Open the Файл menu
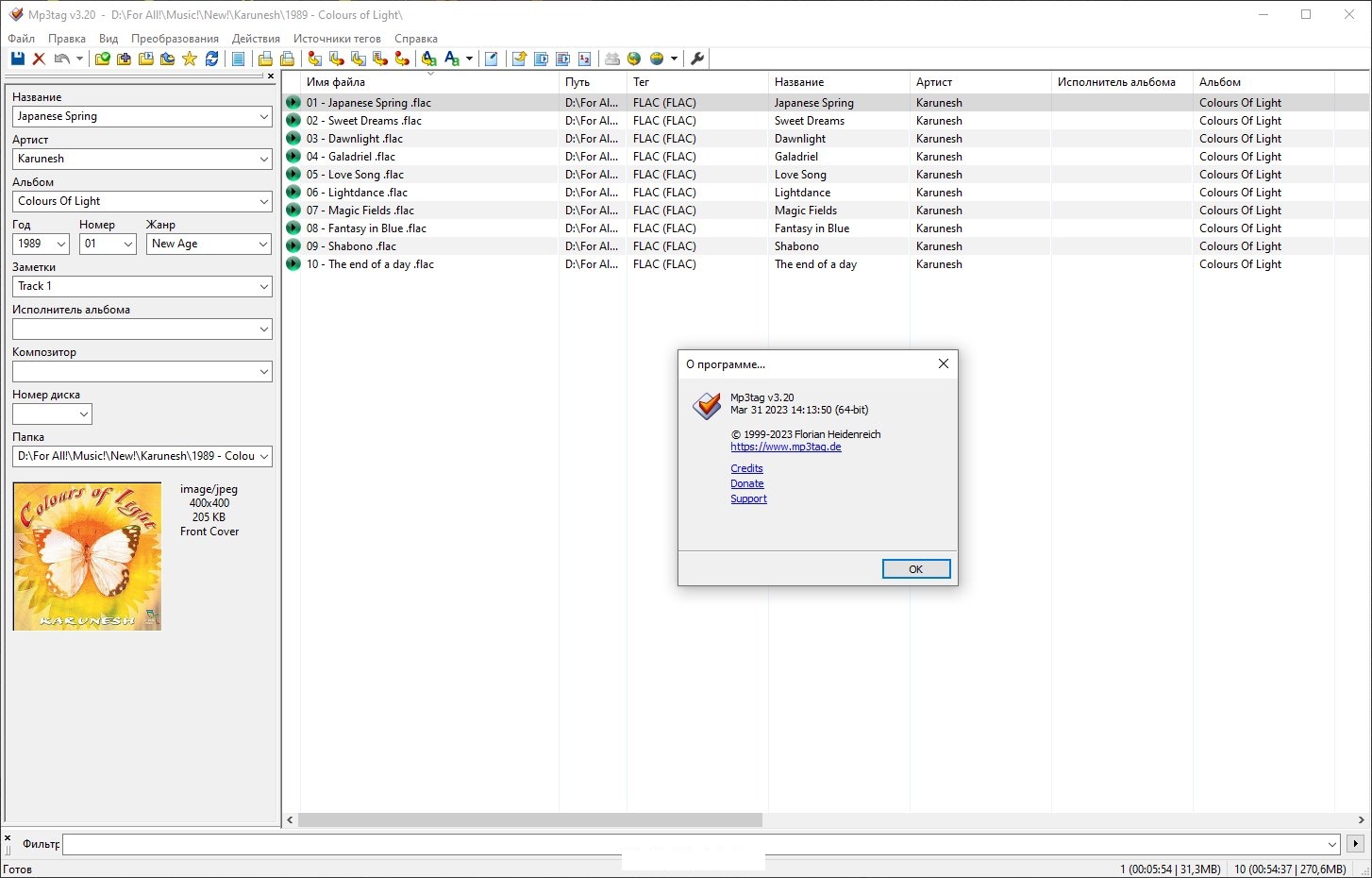1372x878 pixels. coord(21,39)
